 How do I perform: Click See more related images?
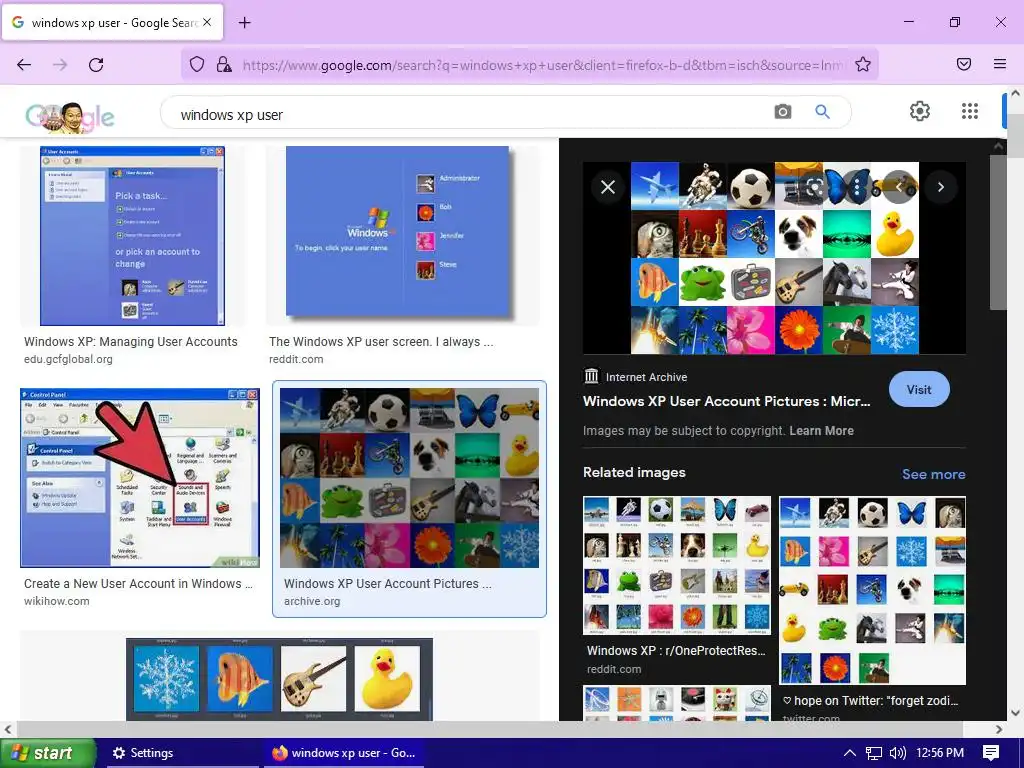[933, 474]
